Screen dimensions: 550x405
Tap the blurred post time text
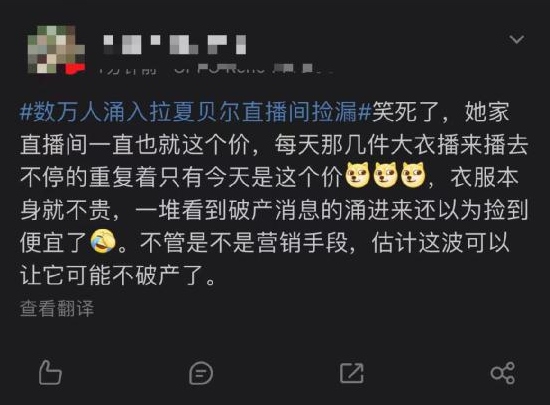[127, 69]
